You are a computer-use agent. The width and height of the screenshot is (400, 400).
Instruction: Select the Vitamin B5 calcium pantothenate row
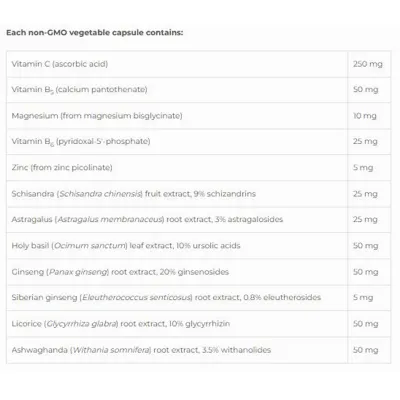tap(199, 90)
